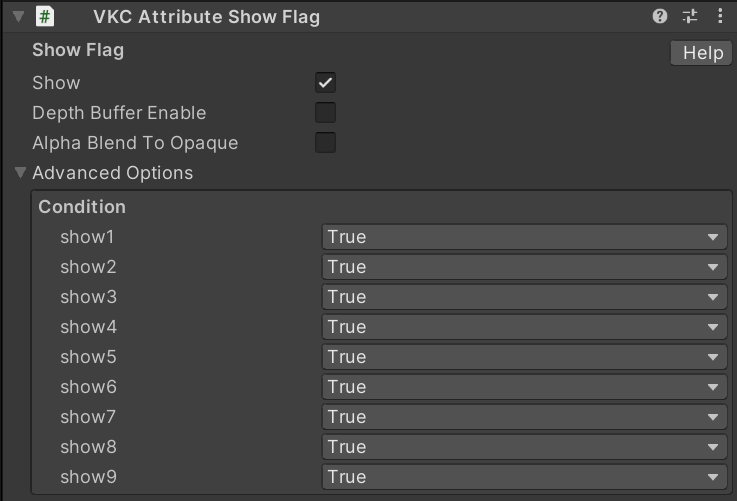Open the show2 condition dropdown

point(524,267)
